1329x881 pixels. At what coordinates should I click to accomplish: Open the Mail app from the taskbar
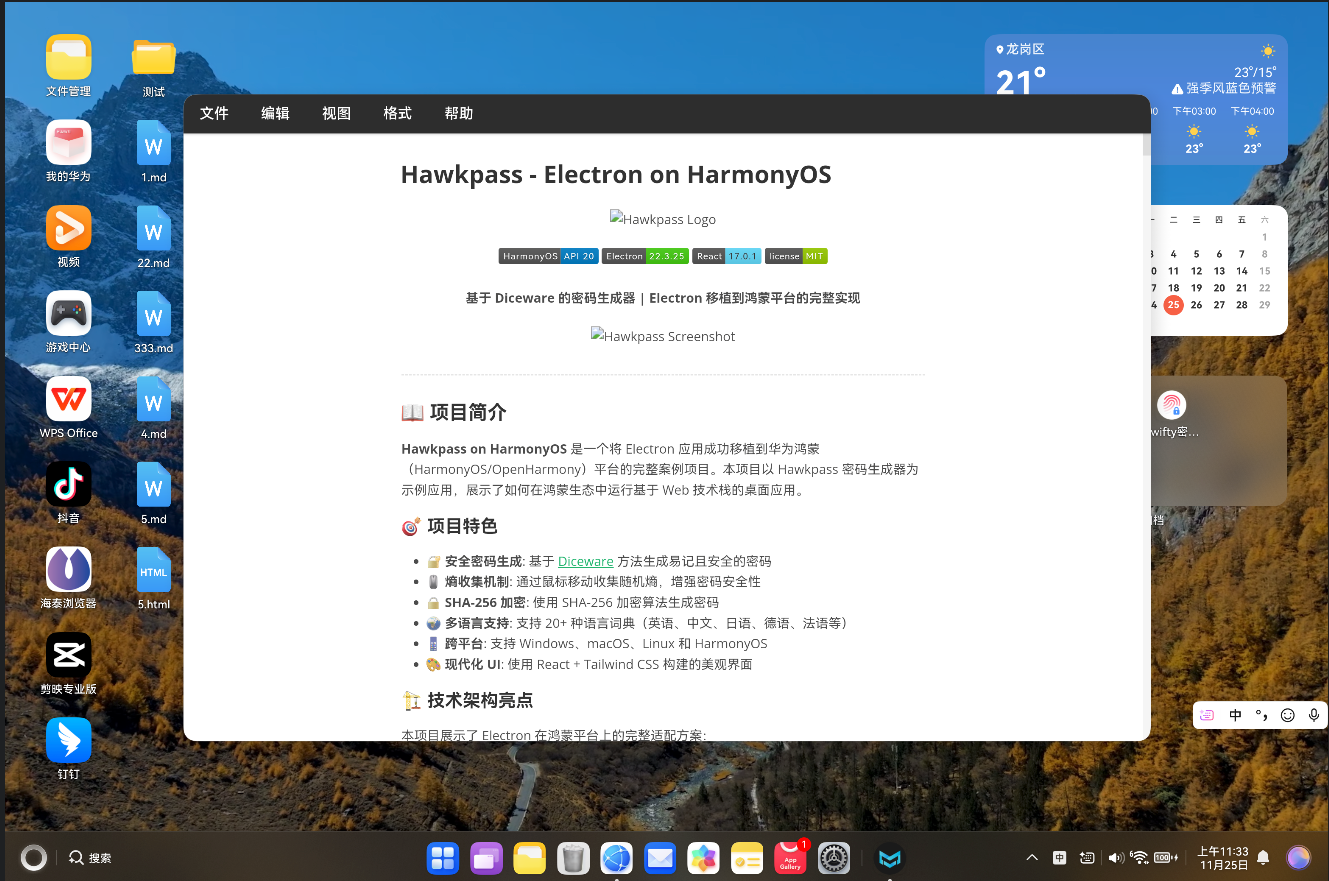[660, 857]
